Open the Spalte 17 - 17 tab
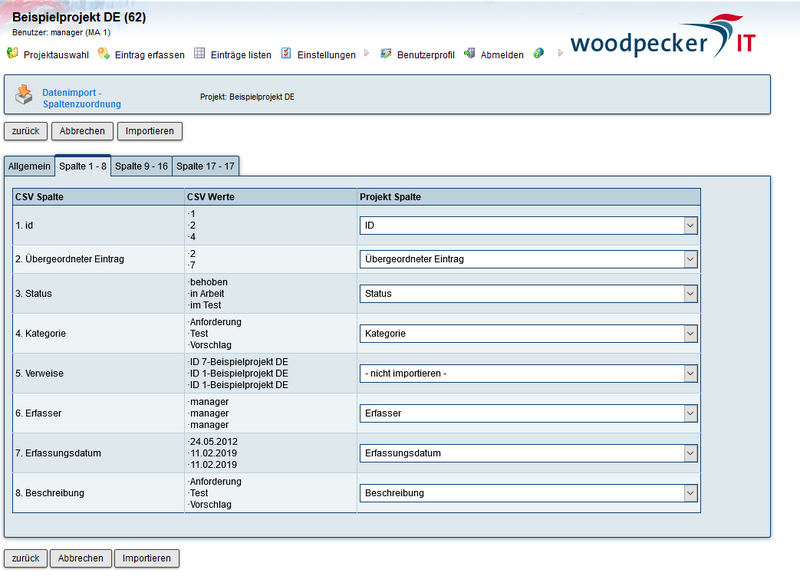 click(x=205, y=166)
